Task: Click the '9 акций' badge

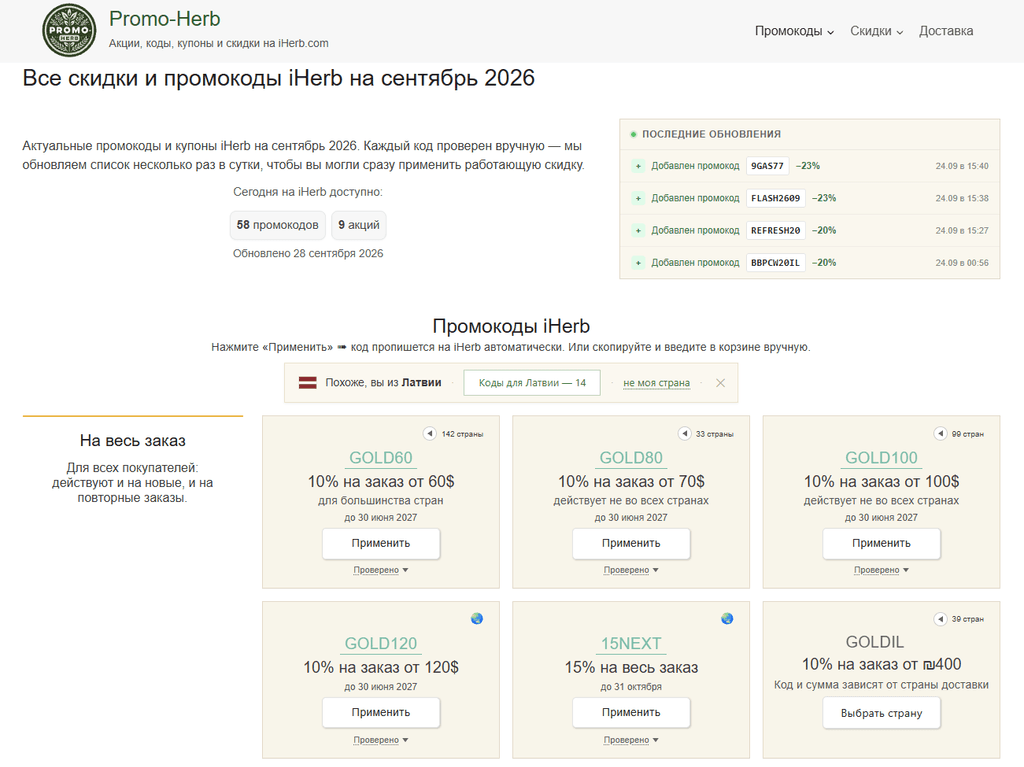Action: click(359, 225)
